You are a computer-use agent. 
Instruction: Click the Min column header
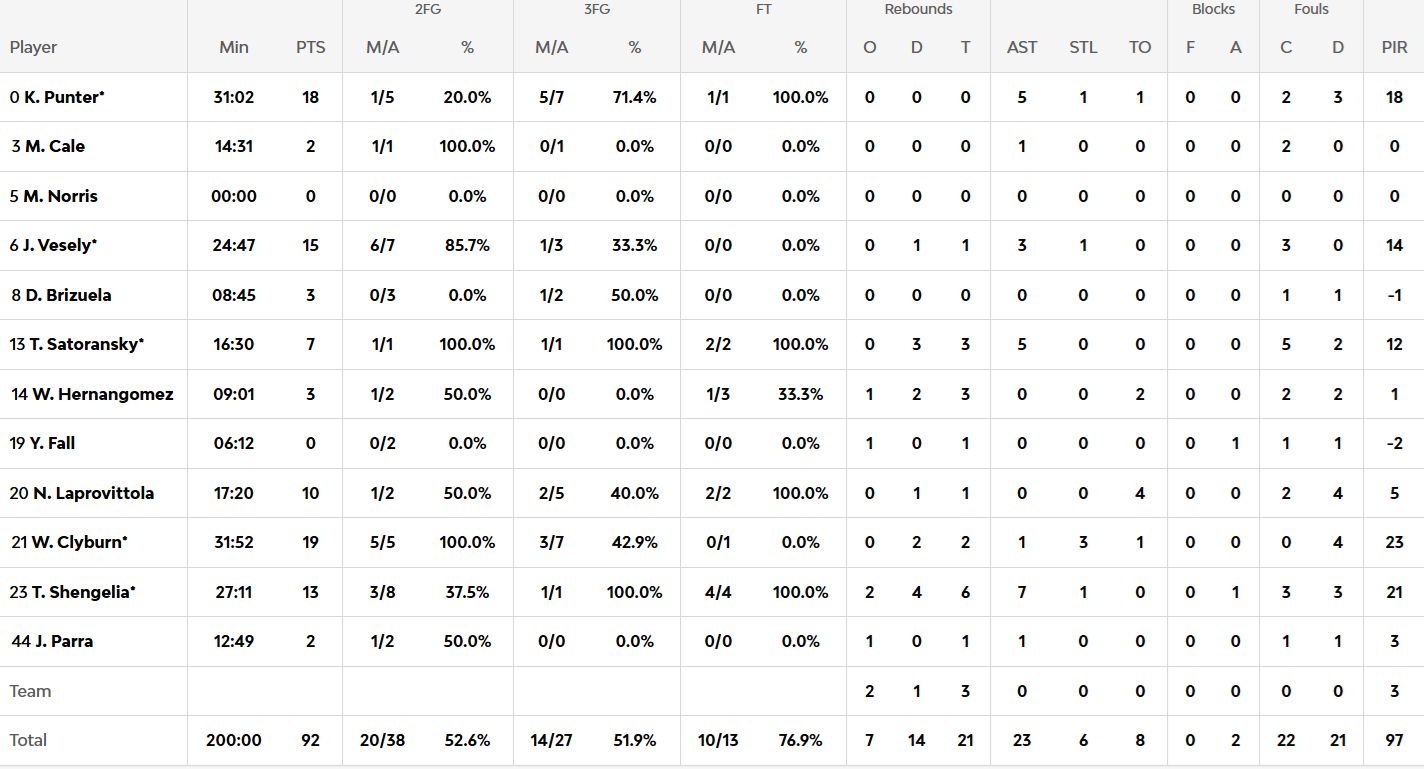(x=234, y=47)
